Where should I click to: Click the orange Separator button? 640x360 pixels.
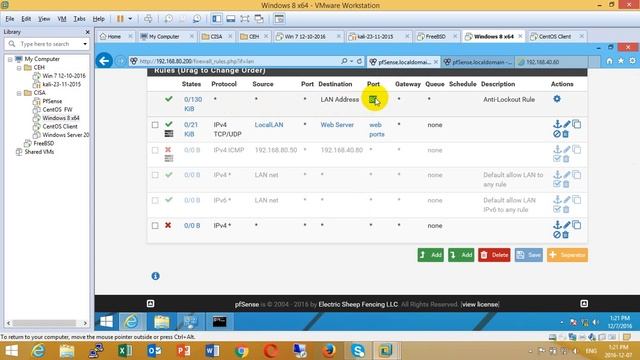(567, 255)
